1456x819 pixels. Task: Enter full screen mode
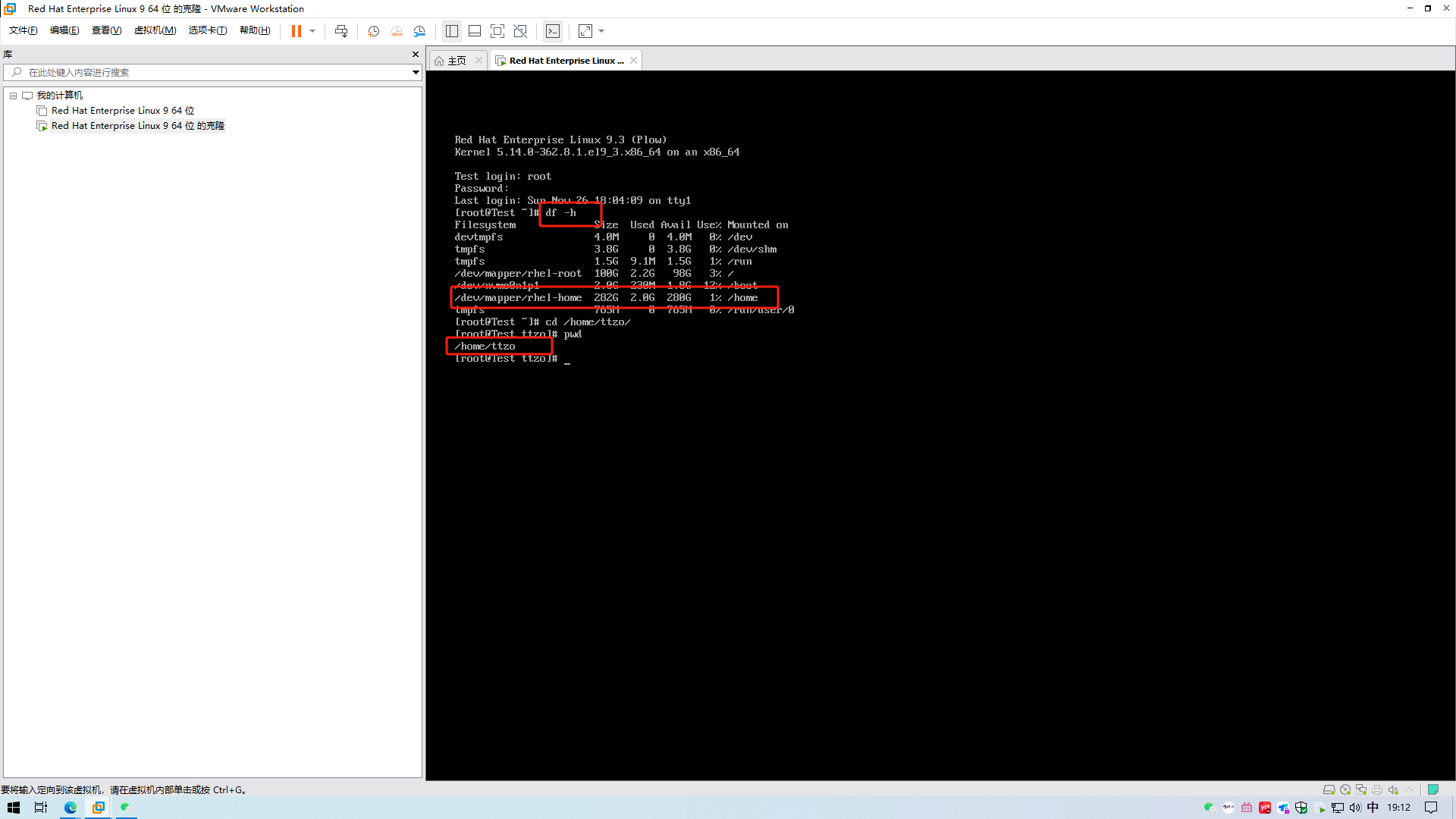pyautogui.click(x=497, y=31)
